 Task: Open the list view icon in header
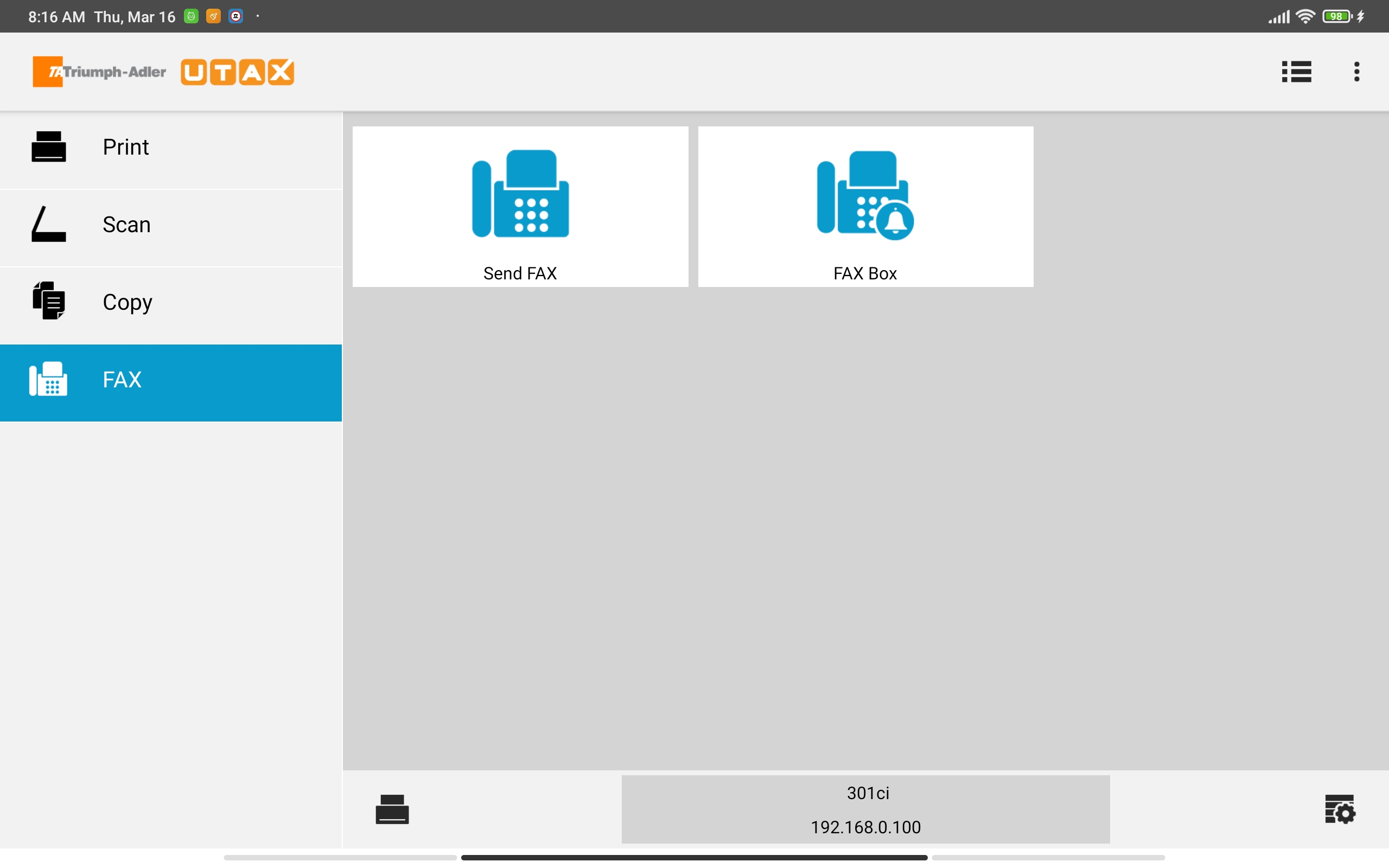[1296, 72]
